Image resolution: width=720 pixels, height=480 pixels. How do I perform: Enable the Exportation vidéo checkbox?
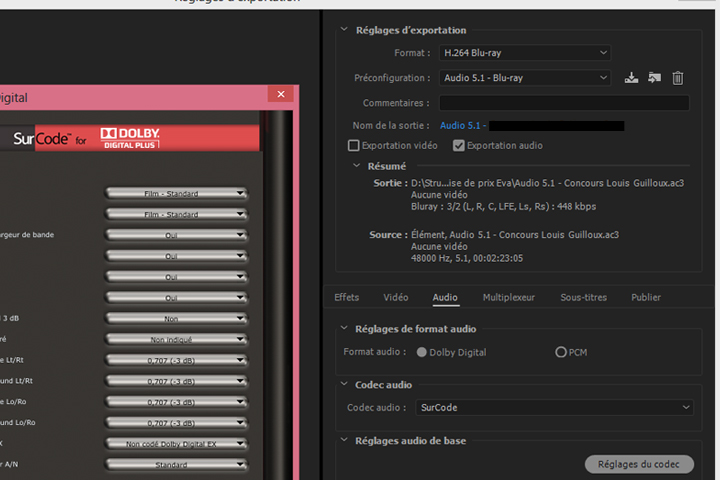pos(353,146)
